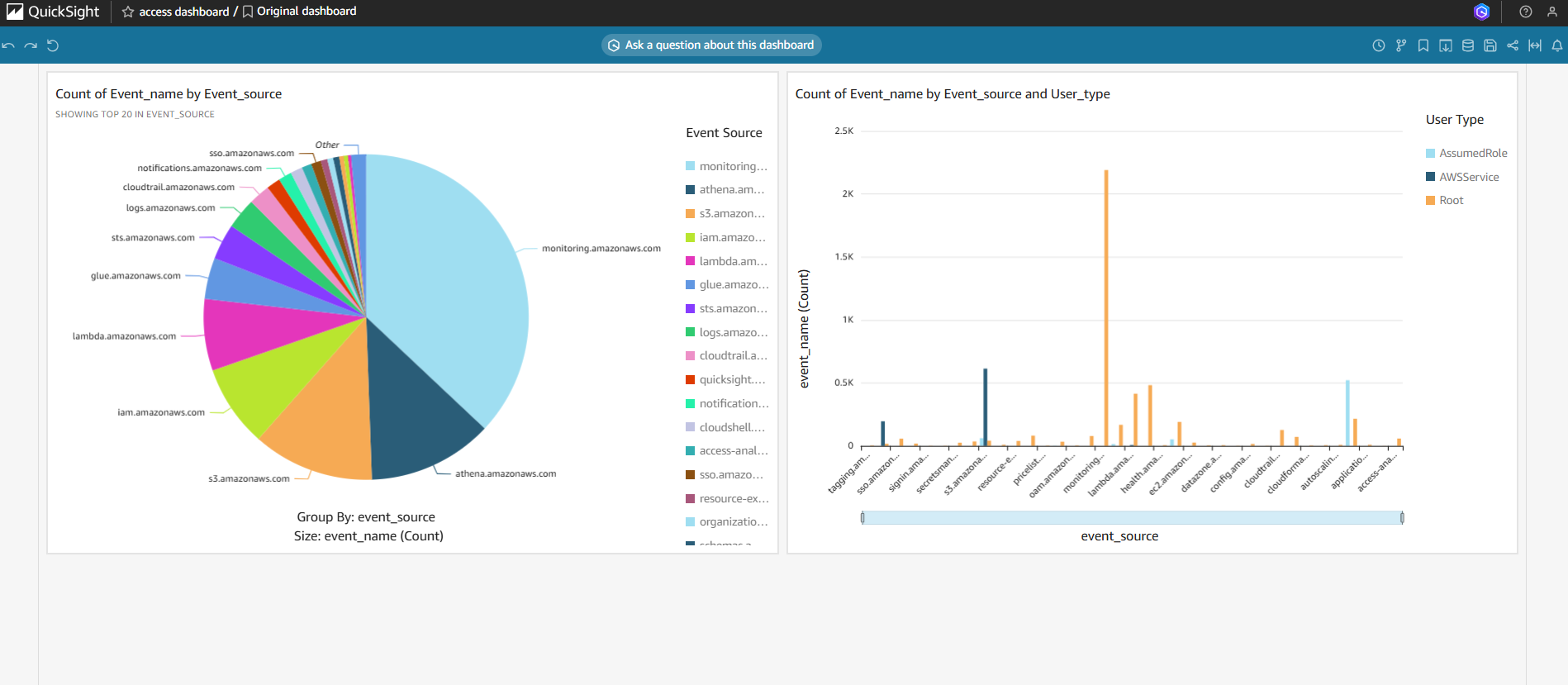Select lambda.am… legend entry

click(727, 261)
